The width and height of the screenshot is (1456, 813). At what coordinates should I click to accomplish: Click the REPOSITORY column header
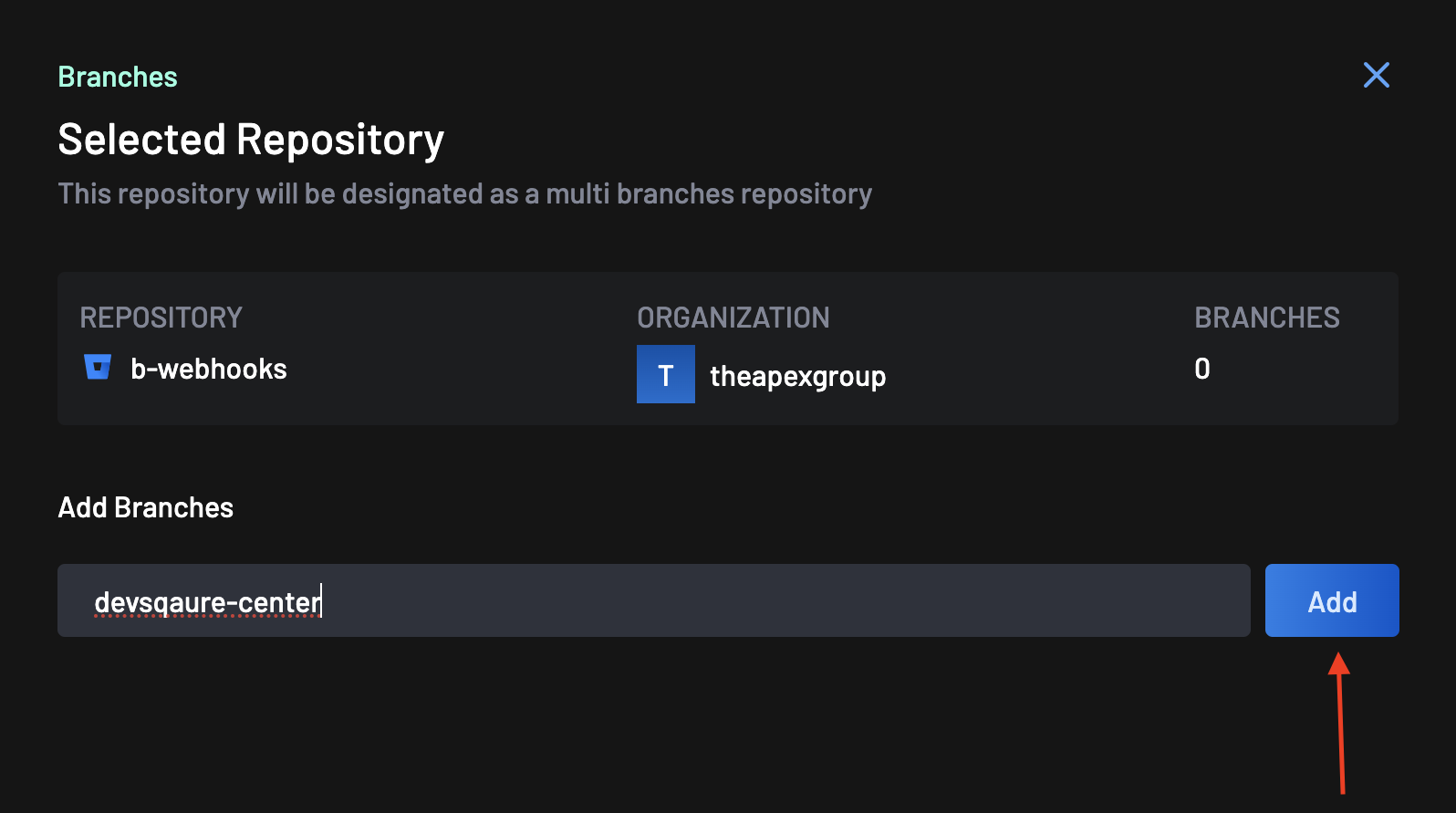tap(161, 318)
